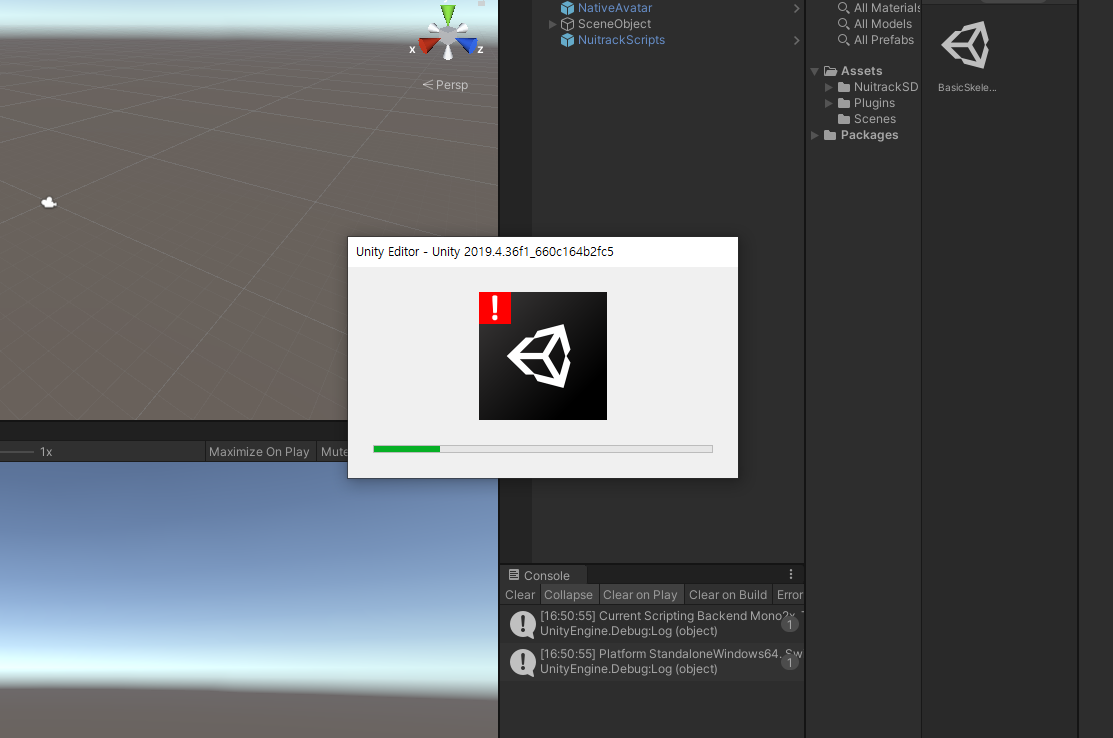Select the Assets folder in Project
The height and width of the screenshot is (738, 1113).
coord(861,71)
